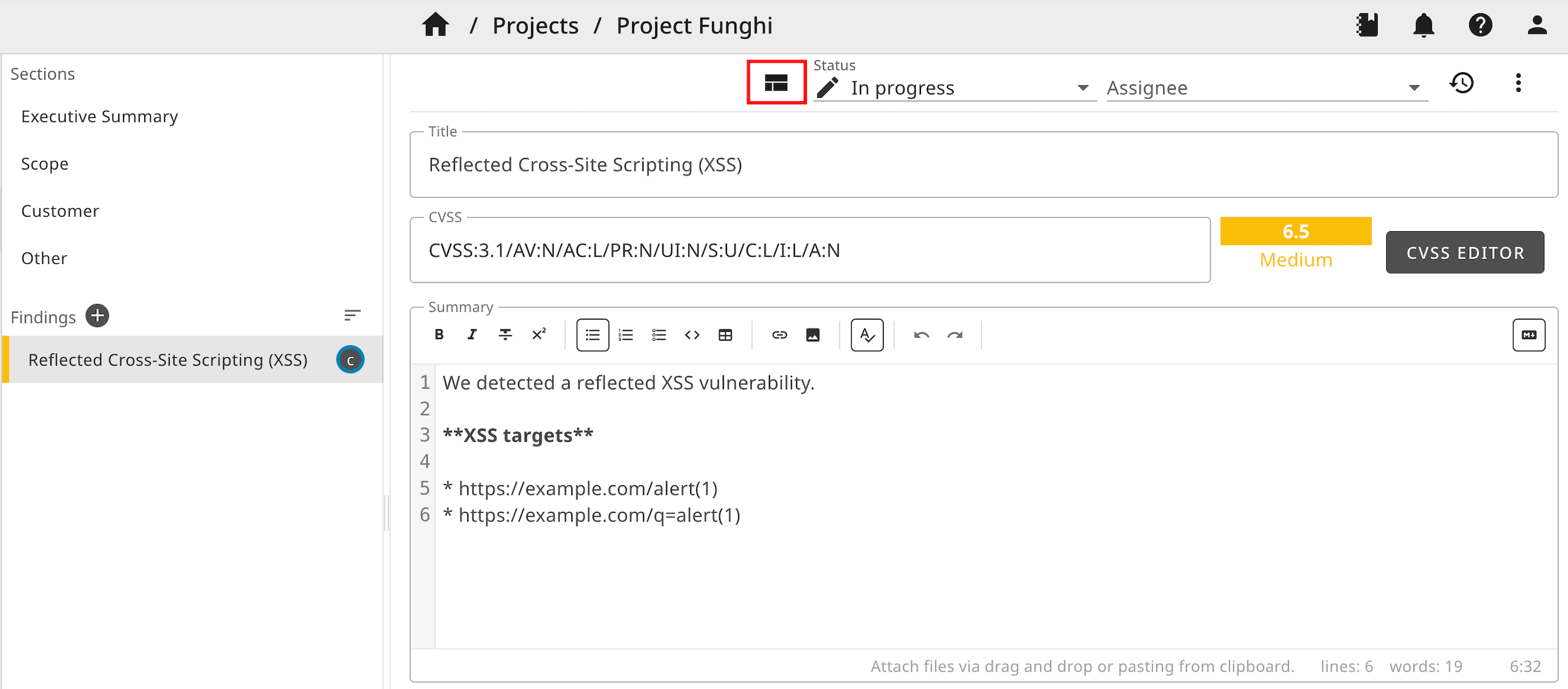This screenshot has width=1568, height=689.
Task: Open the CVSS EDITOR
Action: pyautogui.click(x=1464, y=252)
